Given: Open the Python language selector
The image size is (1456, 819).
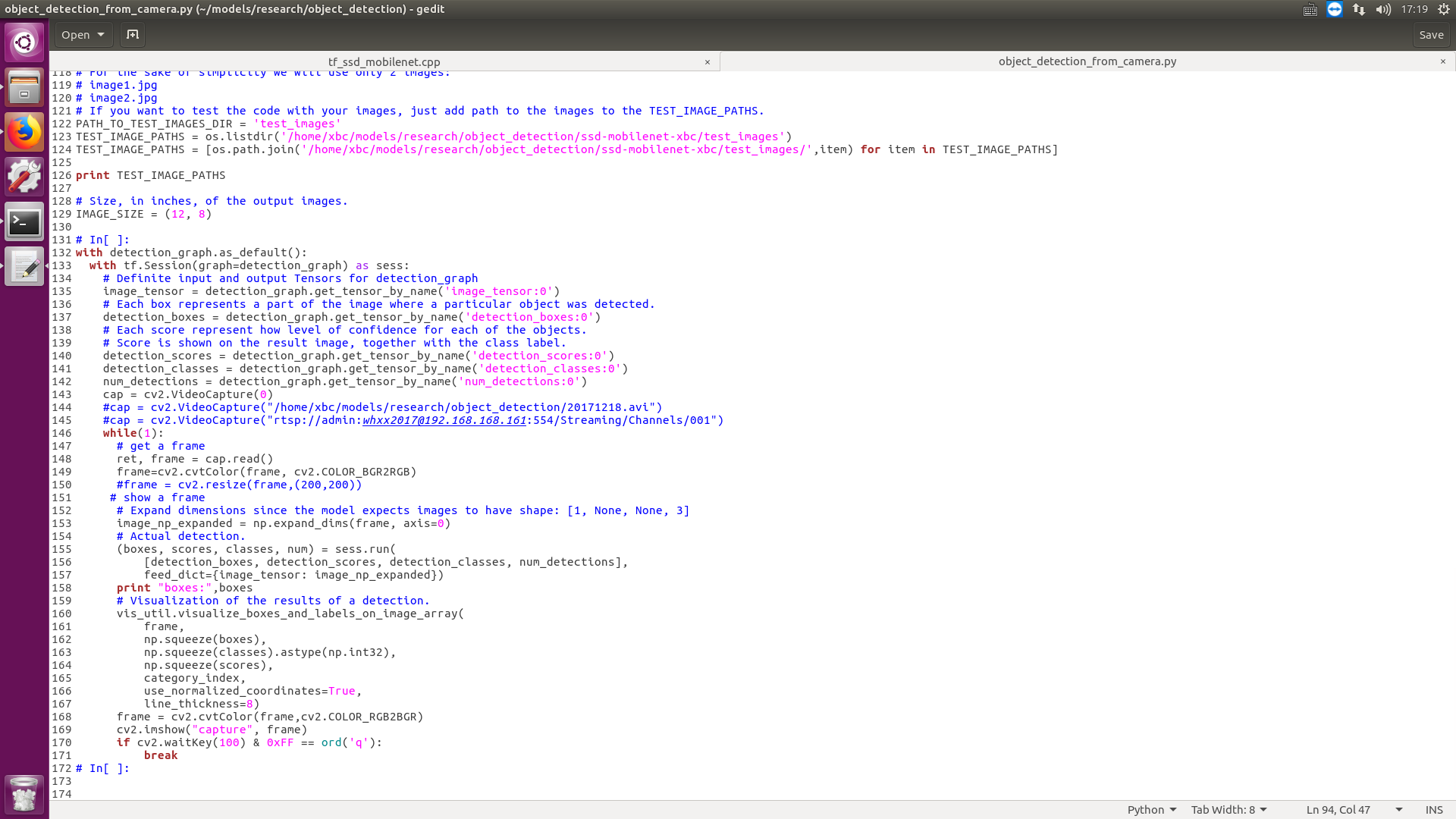Looking at the screenshot, I should 1151,810.
